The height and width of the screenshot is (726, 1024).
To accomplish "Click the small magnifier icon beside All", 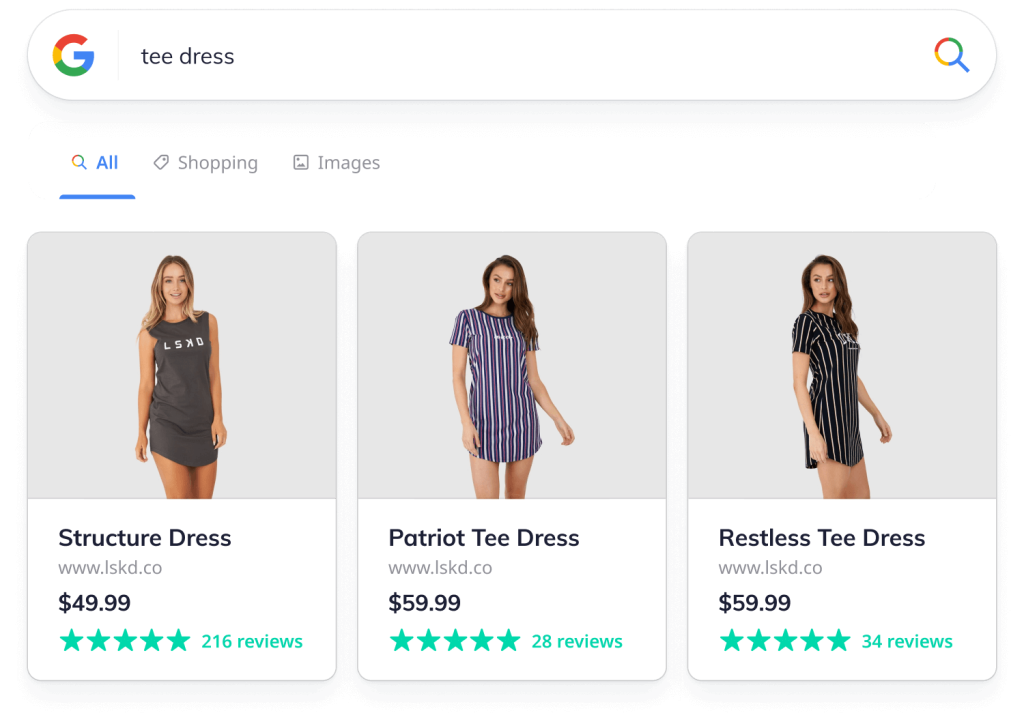I will click(79, 162).
